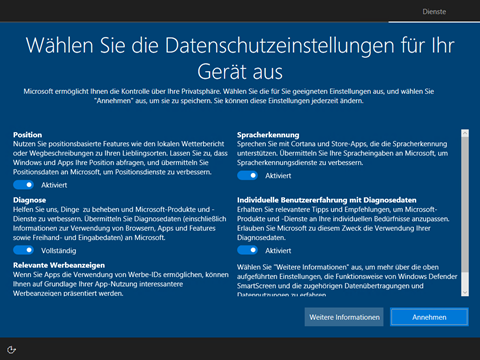Click the scrollbar up arrow
Image resolution: width=480 pixels, height=360 pixels.
tap(465, 133)
